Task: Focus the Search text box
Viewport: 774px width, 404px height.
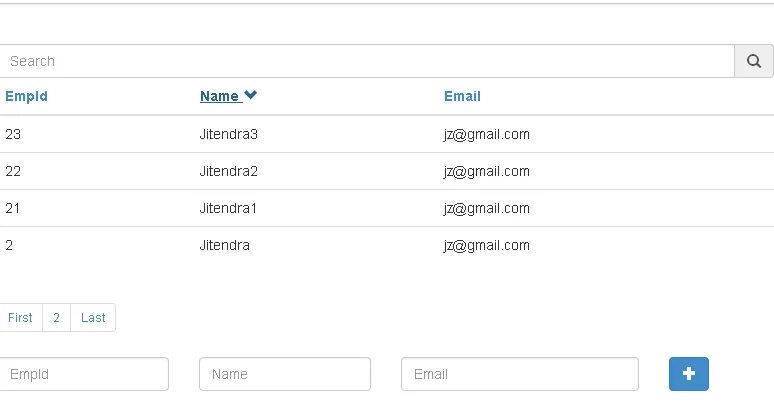Action: coord(367,61)
